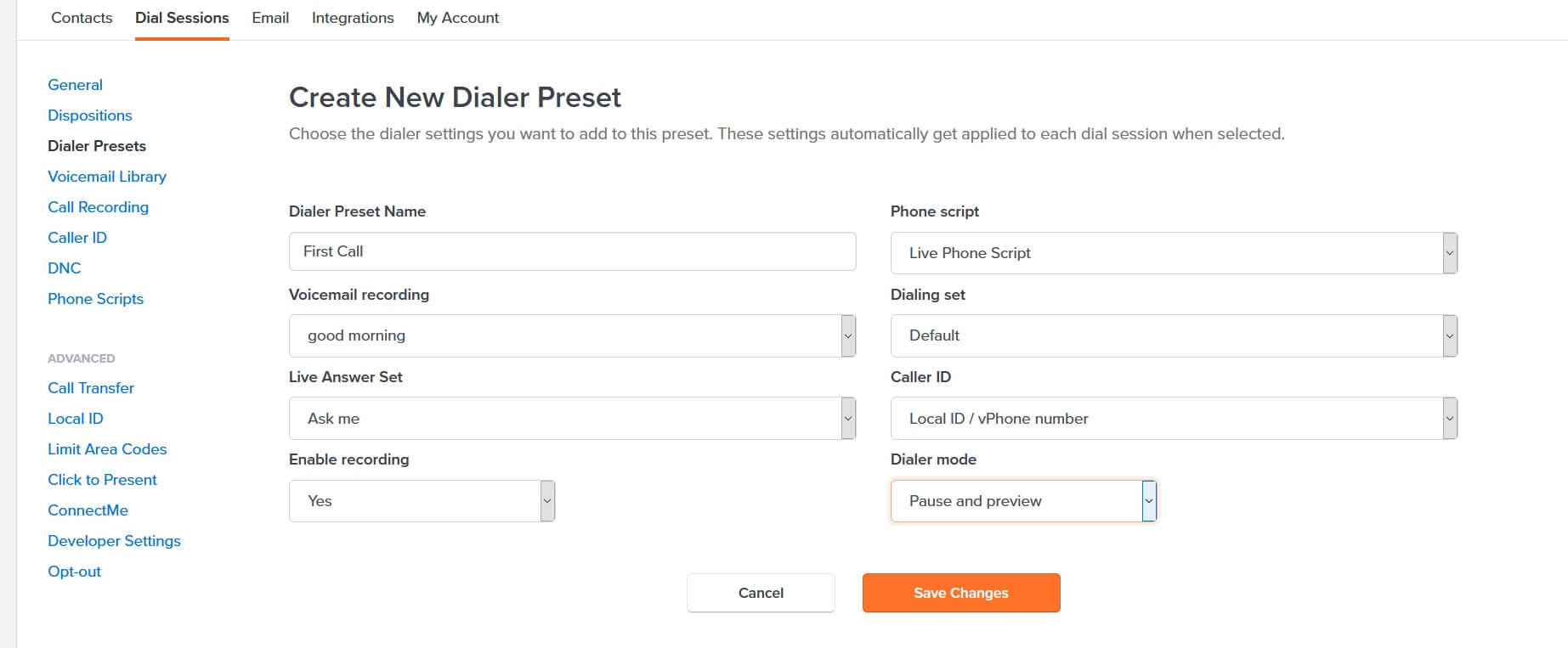Select the Phone Scripts sidebar link
1568x648 pixels.
coord(95,299)
